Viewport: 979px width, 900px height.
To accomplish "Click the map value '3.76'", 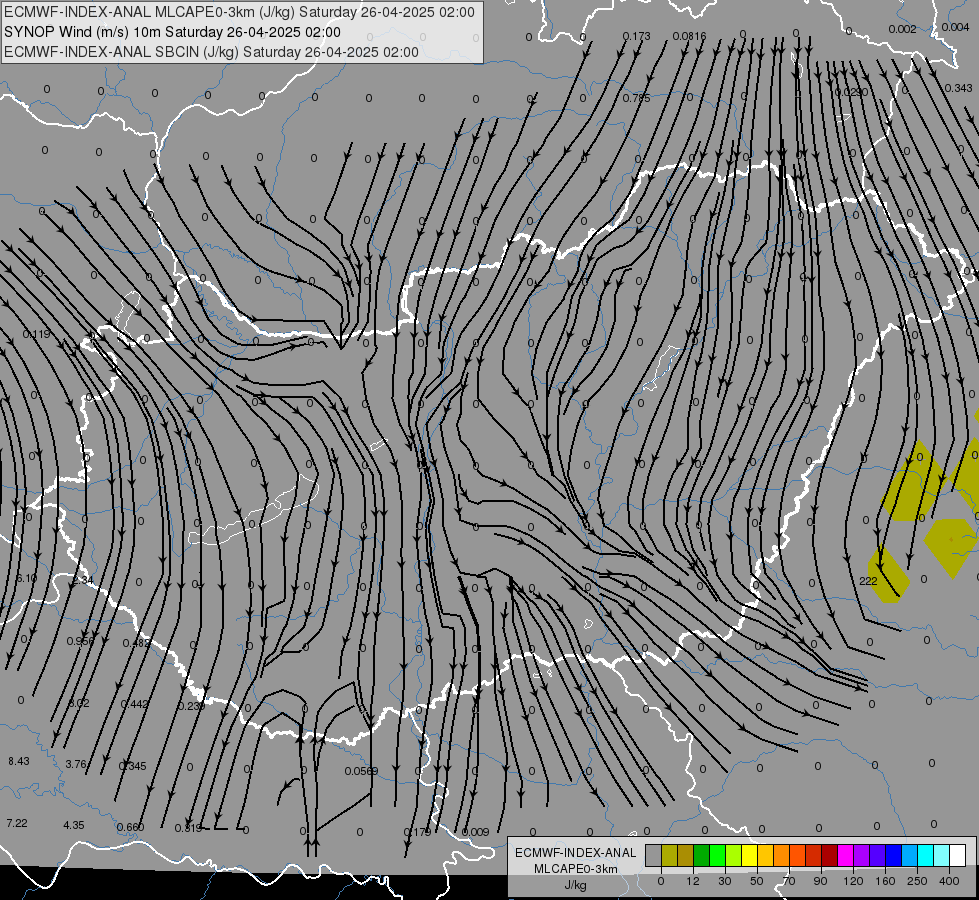I will pos(76,764).
